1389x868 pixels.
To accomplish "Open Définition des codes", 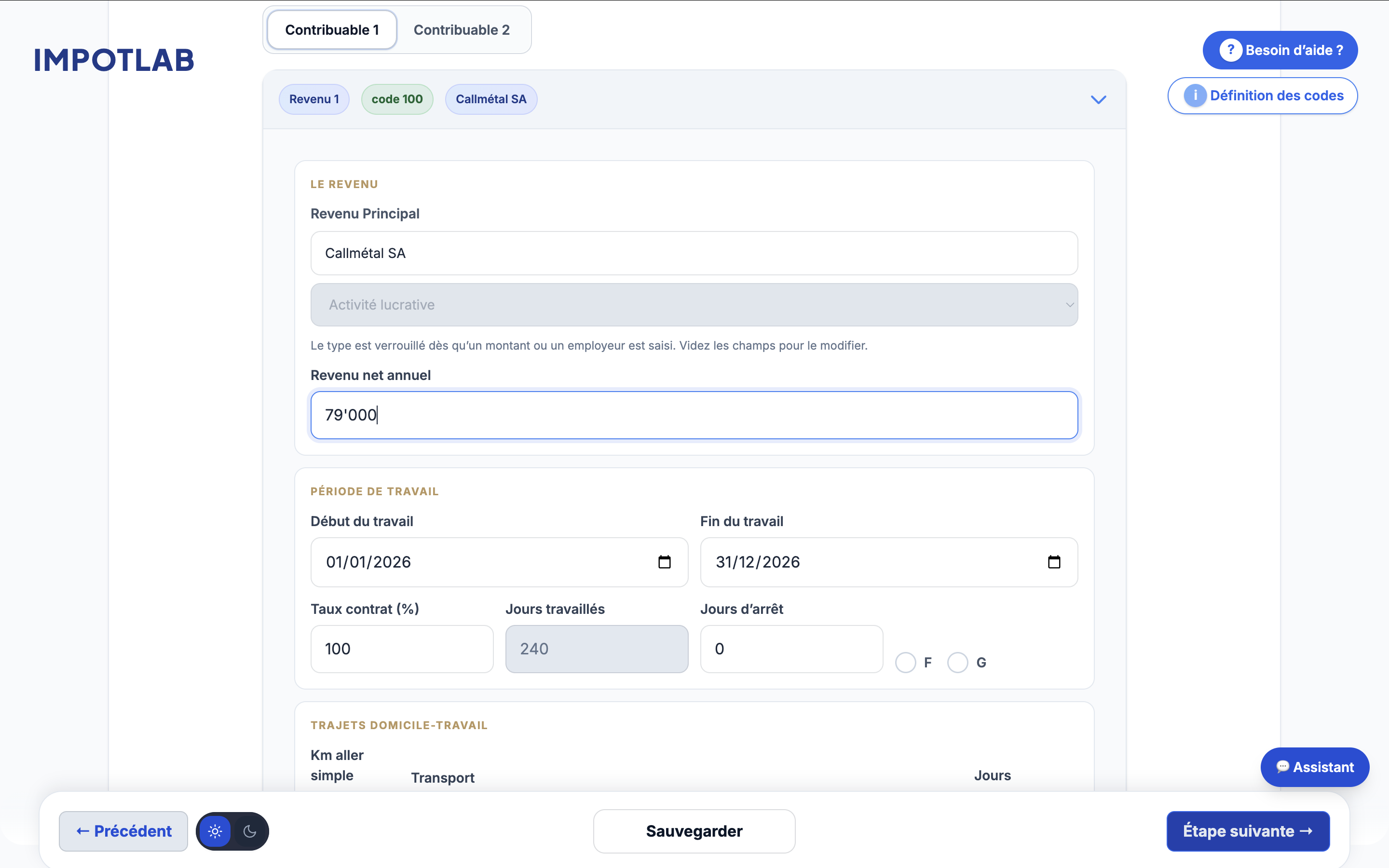I will tap(1262, 95).
